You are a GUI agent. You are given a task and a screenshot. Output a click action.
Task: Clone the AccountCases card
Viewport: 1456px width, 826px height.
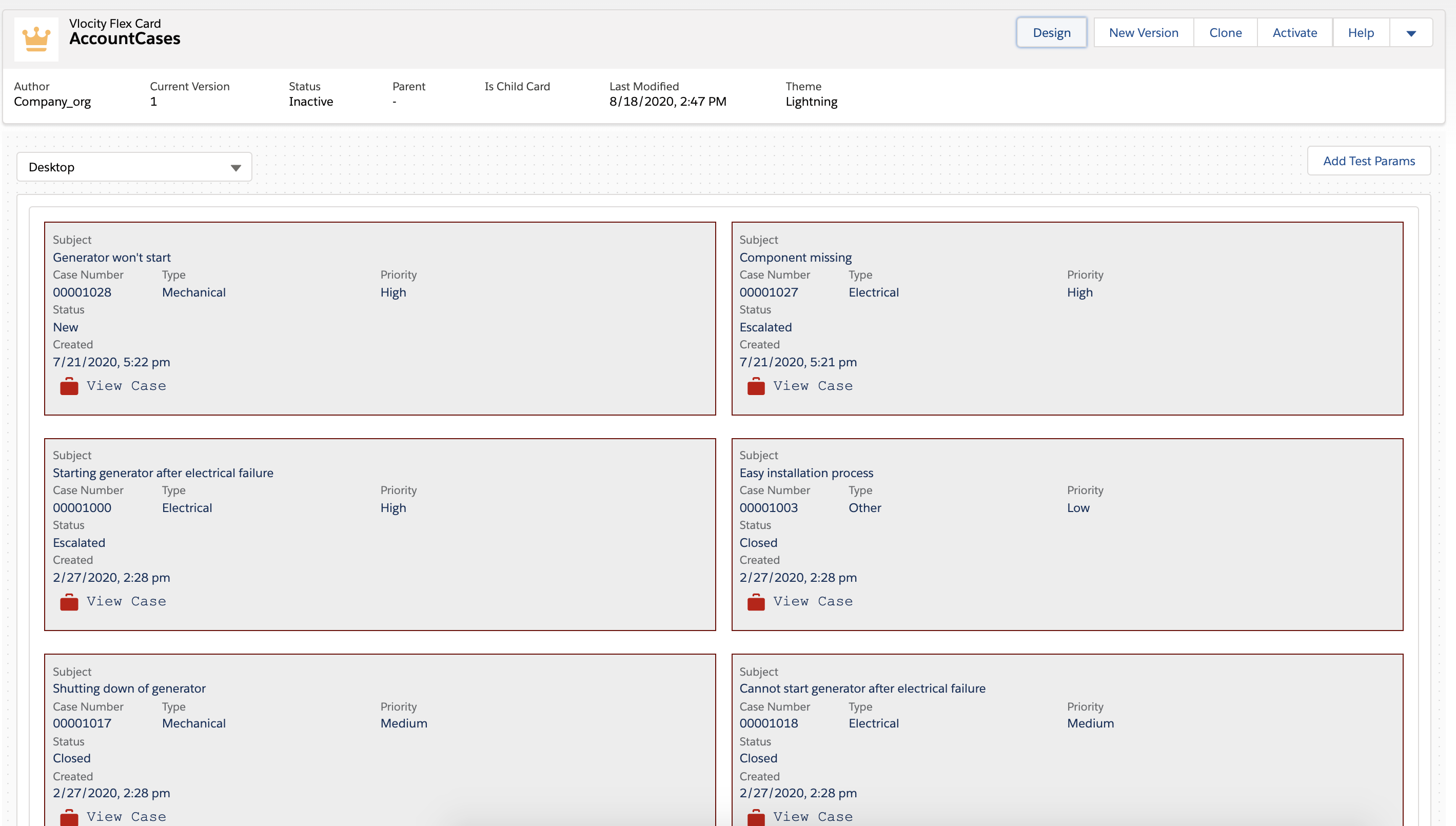pyautogui.click(x=1225, y=33)
